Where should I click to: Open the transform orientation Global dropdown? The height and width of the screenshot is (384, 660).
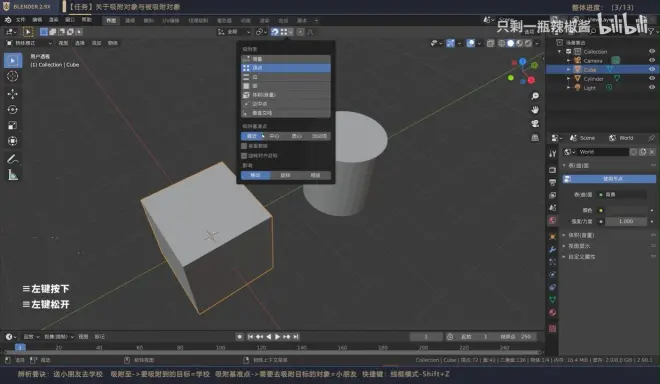[x=234, y=32]
